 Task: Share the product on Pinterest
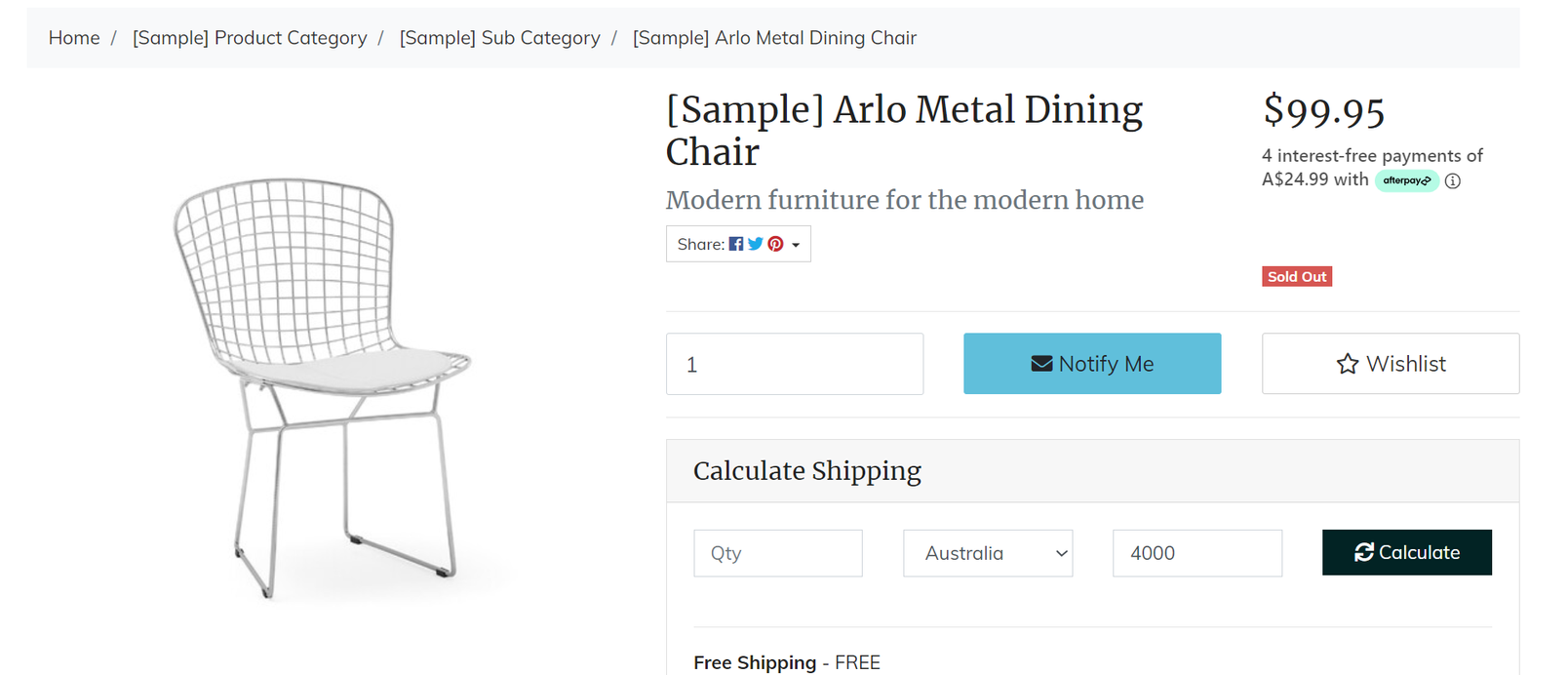pos(775,244)
